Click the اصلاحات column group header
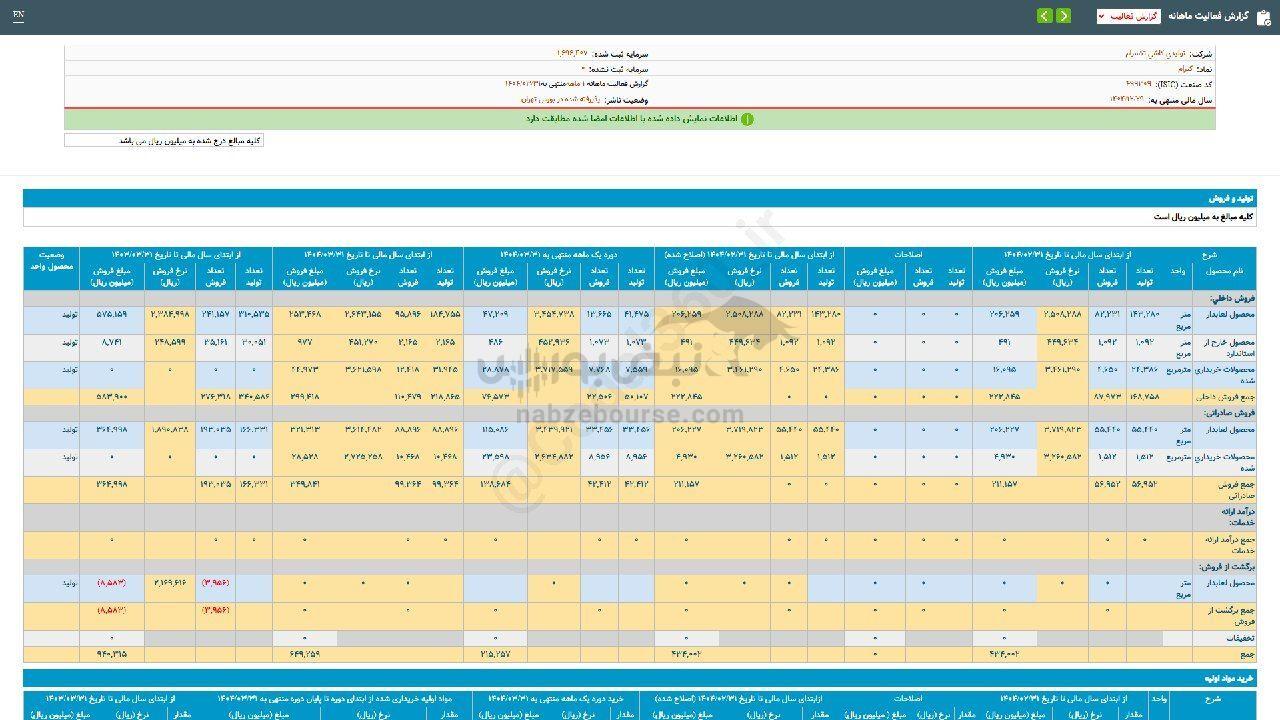The height and width of the screenshot is (720, 1280). click(908, 255)
